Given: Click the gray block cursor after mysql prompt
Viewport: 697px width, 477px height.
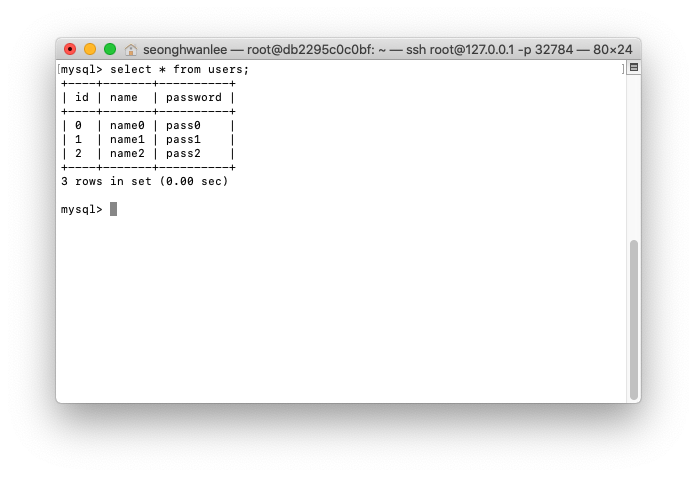Looking at the screenshot, I should click(x=113, y=209).
